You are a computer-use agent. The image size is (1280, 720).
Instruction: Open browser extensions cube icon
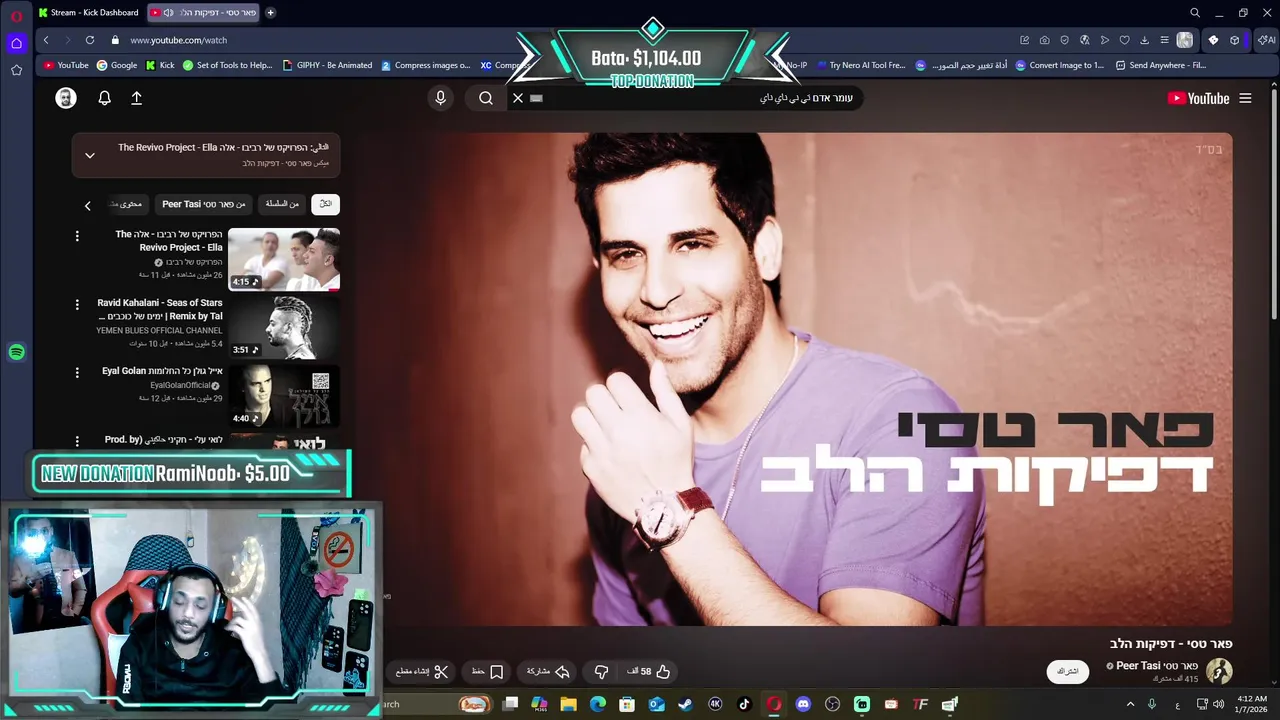[x=1235, y=40]
